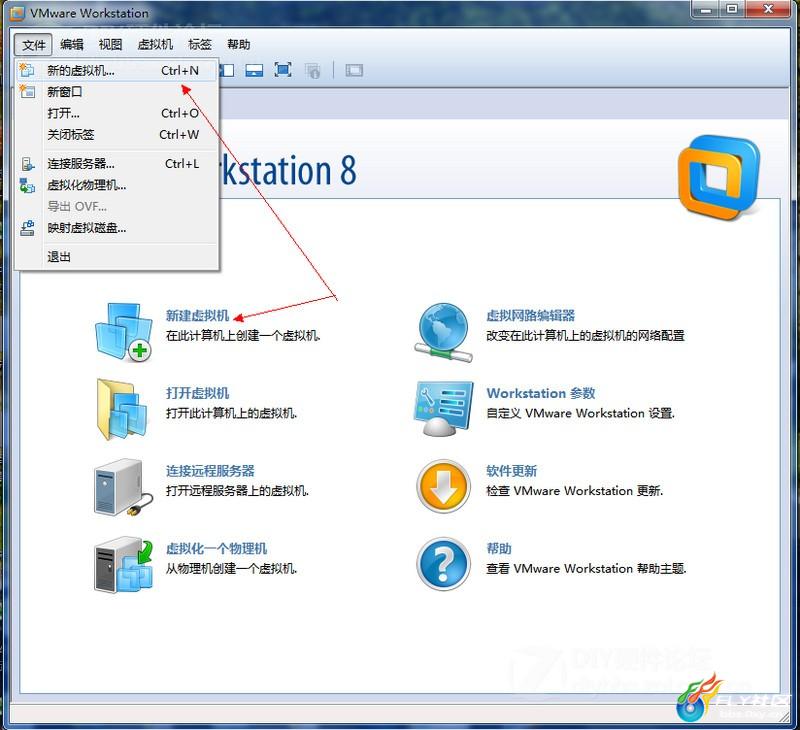Click the blue question mark Help icon
The width and height of the screenshot is (800, 730).
coord(443,564)
